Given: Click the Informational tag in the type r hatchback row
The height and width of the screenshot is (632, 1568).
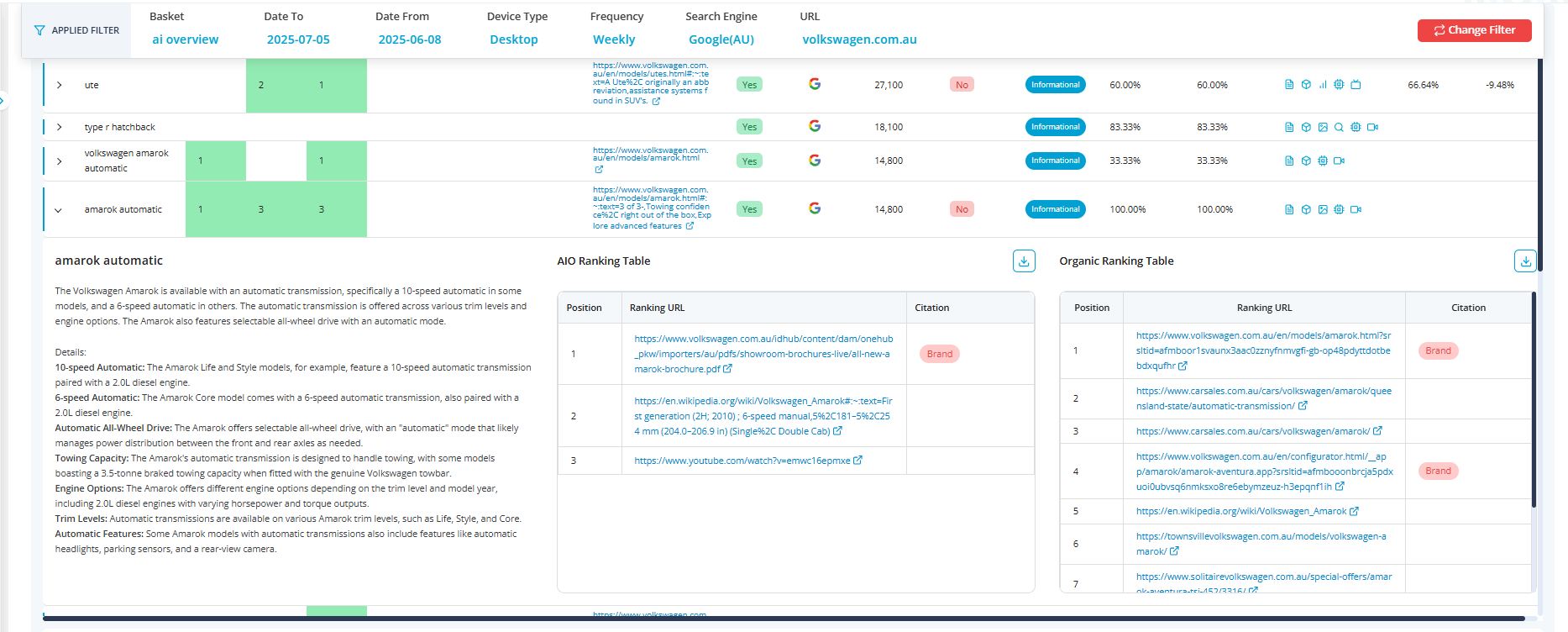Looking at the screenshot, I should tap(1056, 127).
